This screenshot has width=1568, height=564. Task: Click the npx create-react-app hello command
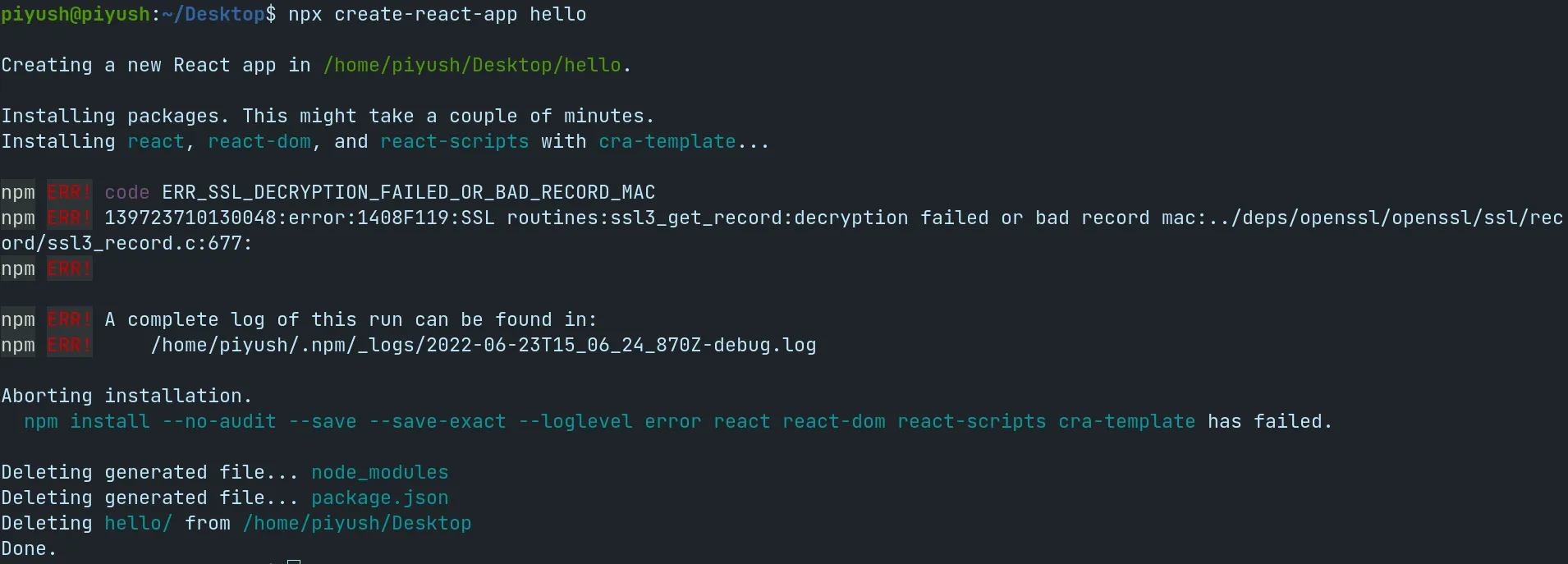pos(438,14)
